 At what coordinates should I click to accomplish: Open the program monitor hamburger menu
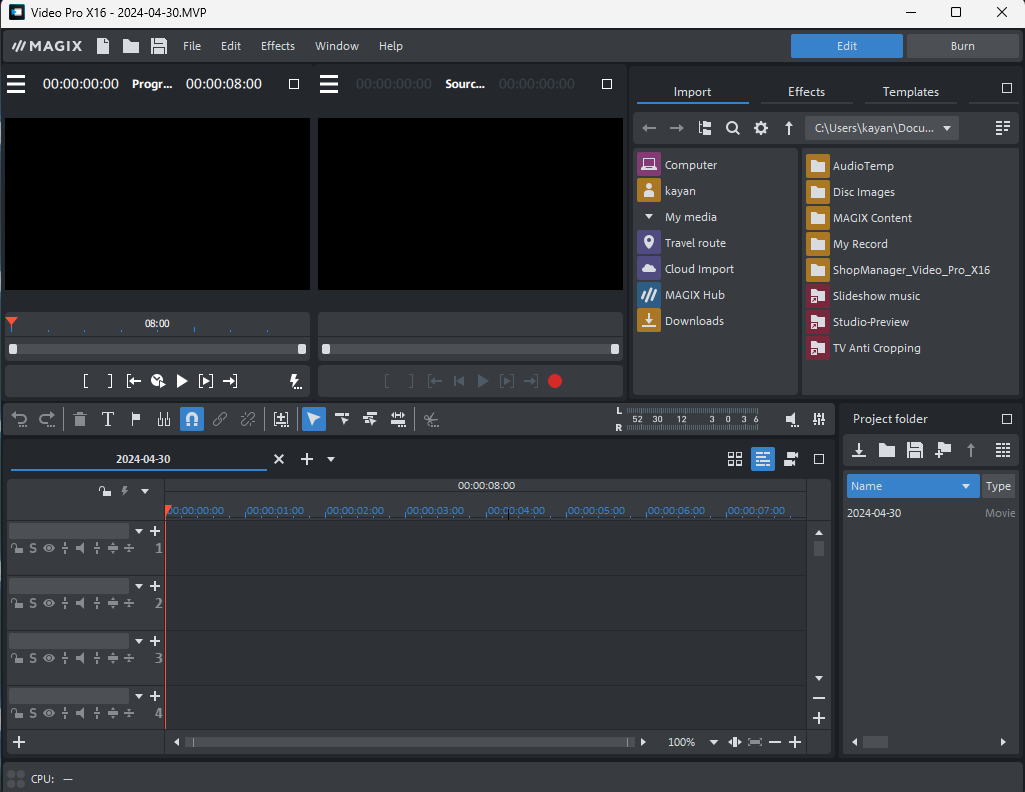click(x=16, y=84)
